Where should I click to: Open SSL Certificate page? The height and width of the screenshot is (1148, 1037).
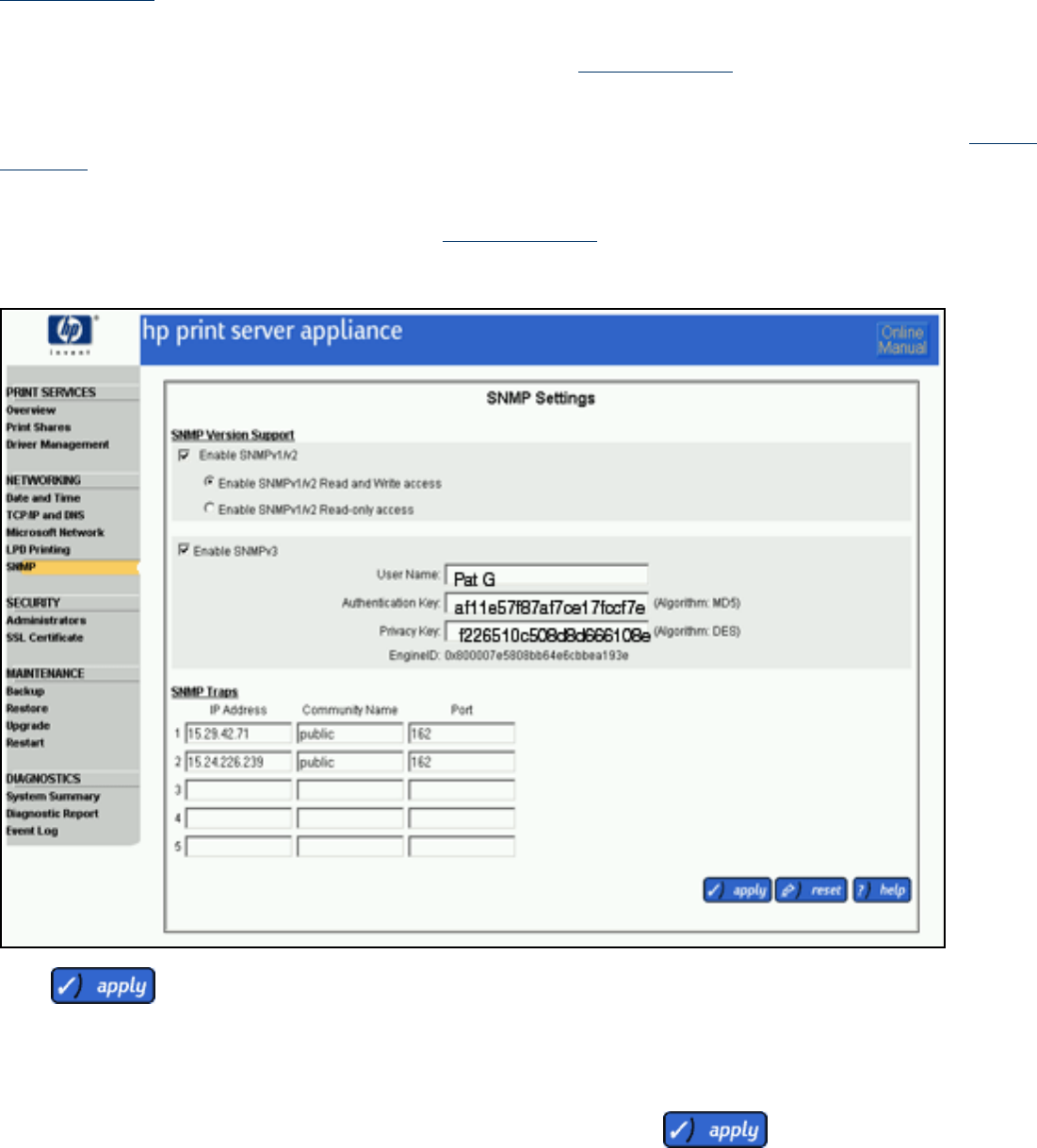44,638
